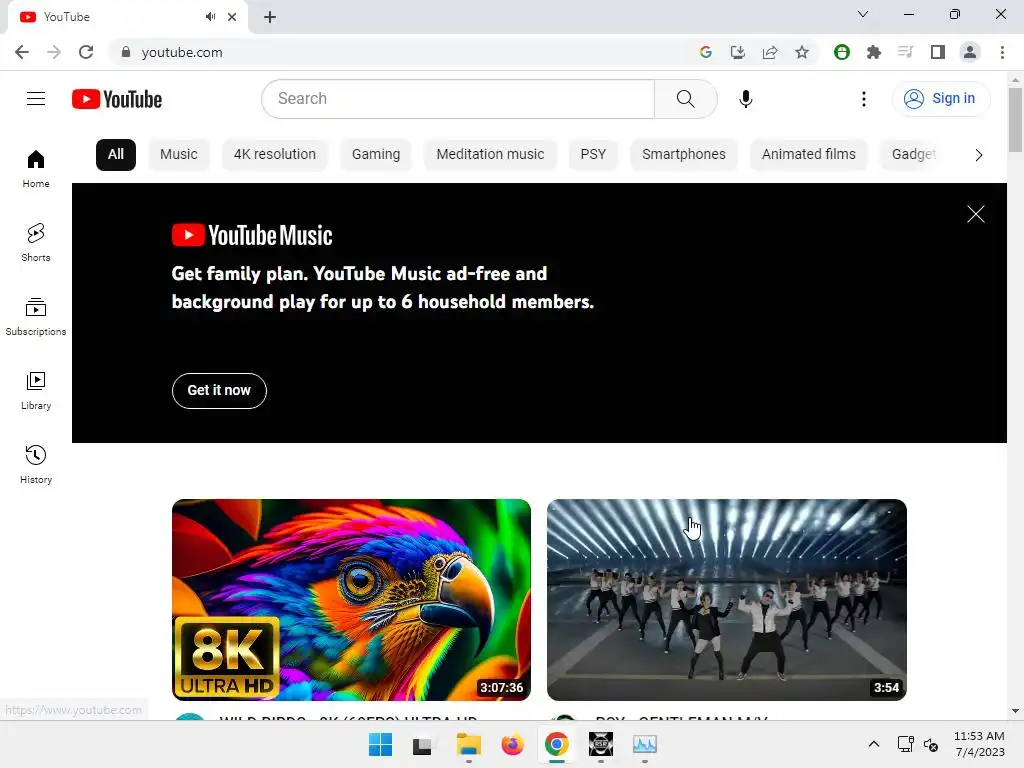Mute the YouTube tab audio icon
This screenshot has height=768, width=1024.
(x=210, y=17)
